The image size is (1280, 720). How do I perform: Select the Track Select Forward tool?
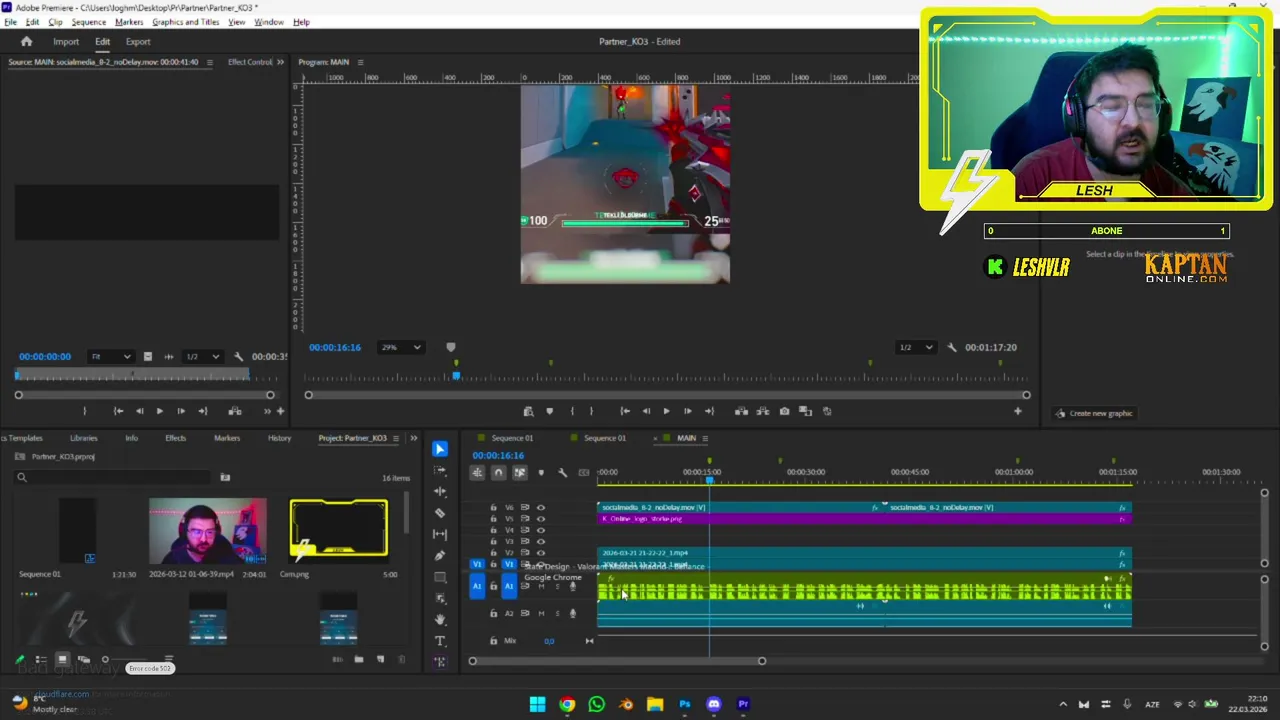pos(440,470)
